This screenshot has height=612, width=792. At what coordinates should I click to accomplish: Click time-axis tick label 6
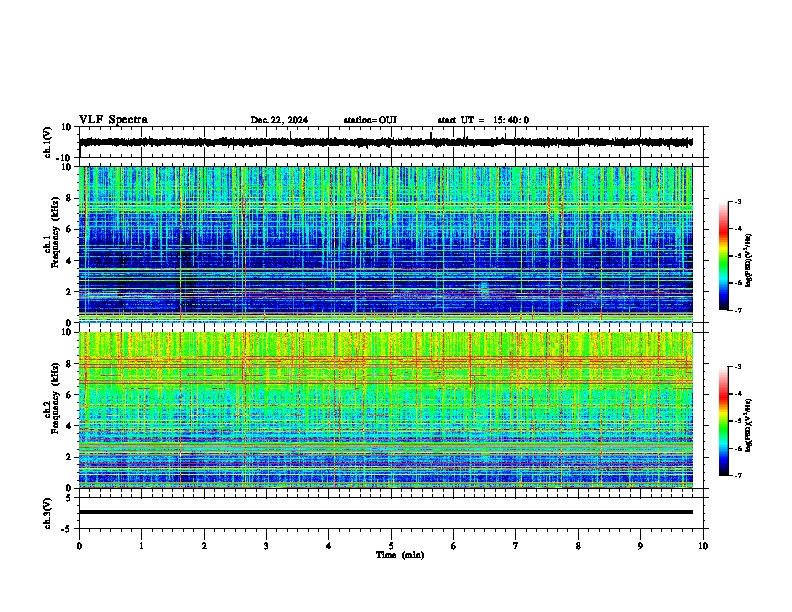(453, 546)
